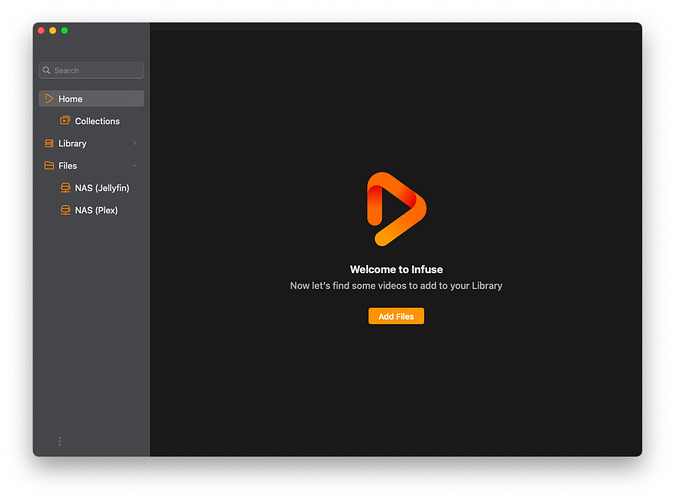This screenshot has height=500, width=675.
Task: Click the Files folder icon
Action: 49,165
